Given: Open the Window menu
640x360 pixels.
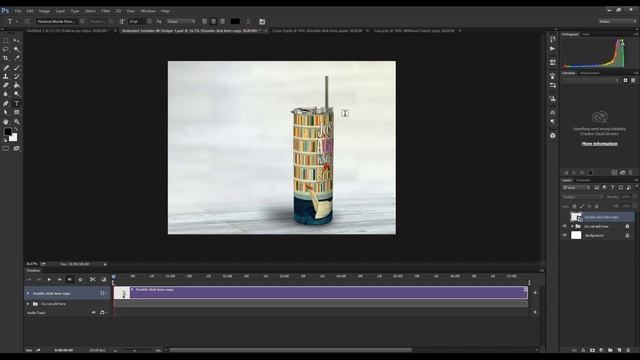Looking at the screenshot, I should pyautogui.click(x=148, y=11).
